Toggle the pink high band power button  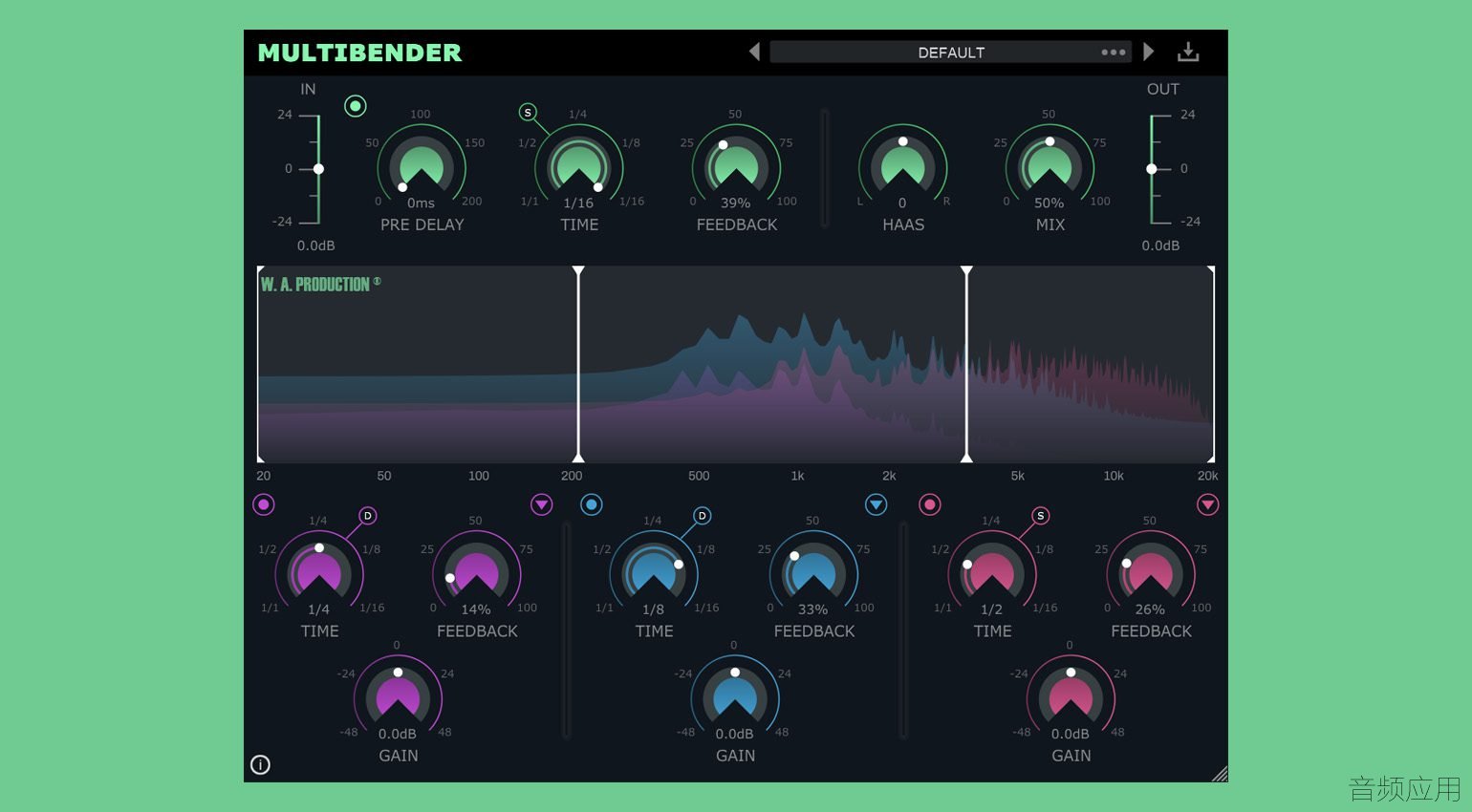coord(929,504)
